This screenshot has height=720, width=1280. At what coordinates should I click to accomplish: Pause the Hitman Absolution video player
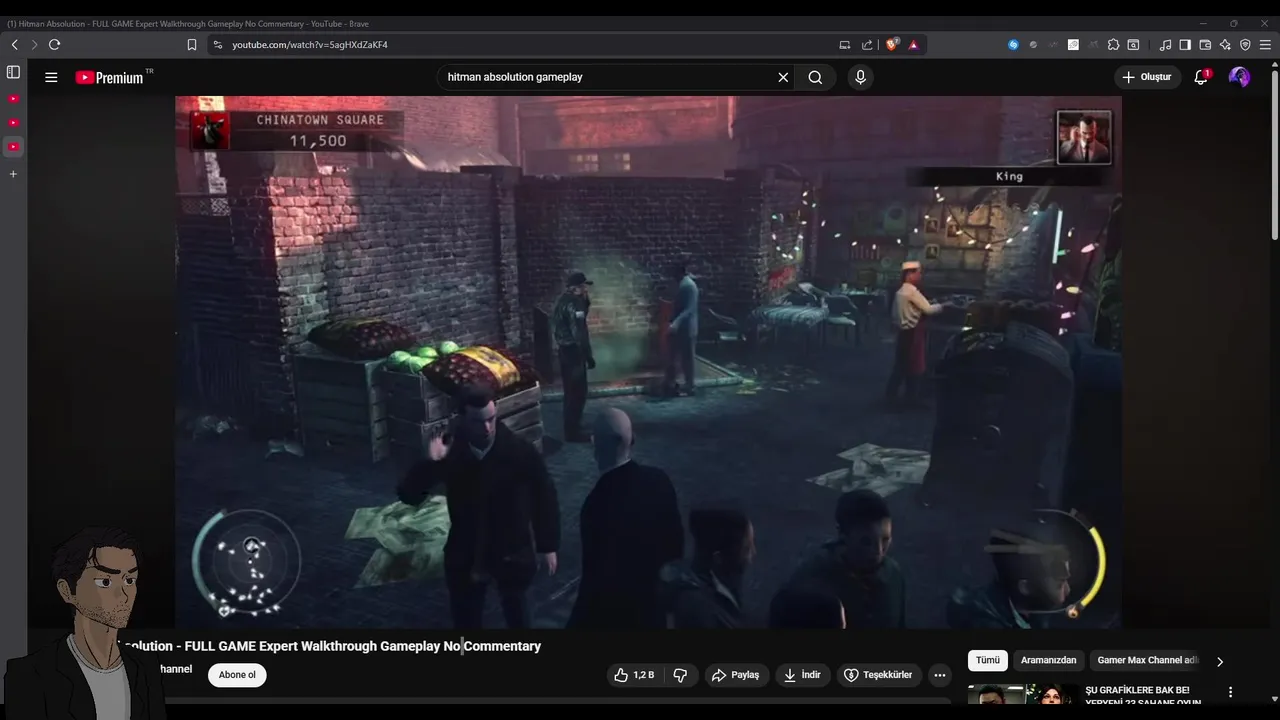click(x=648, y=362)
